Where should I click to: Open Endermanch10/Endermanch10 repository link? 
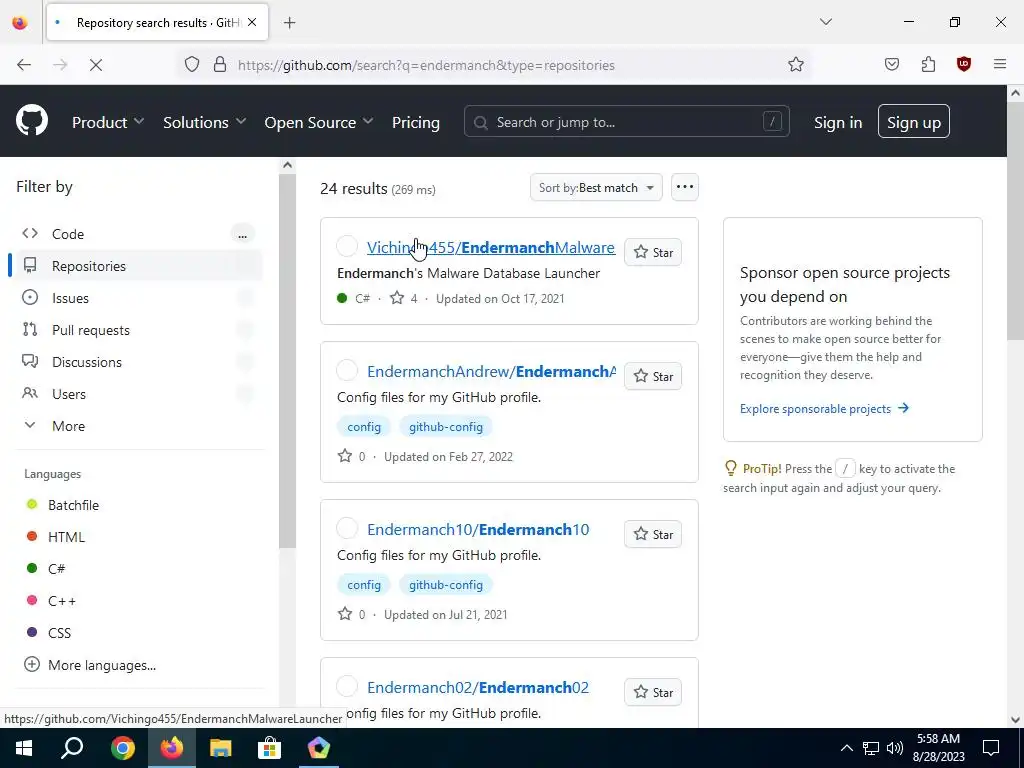pyautogui.click(x=478, y=529)
